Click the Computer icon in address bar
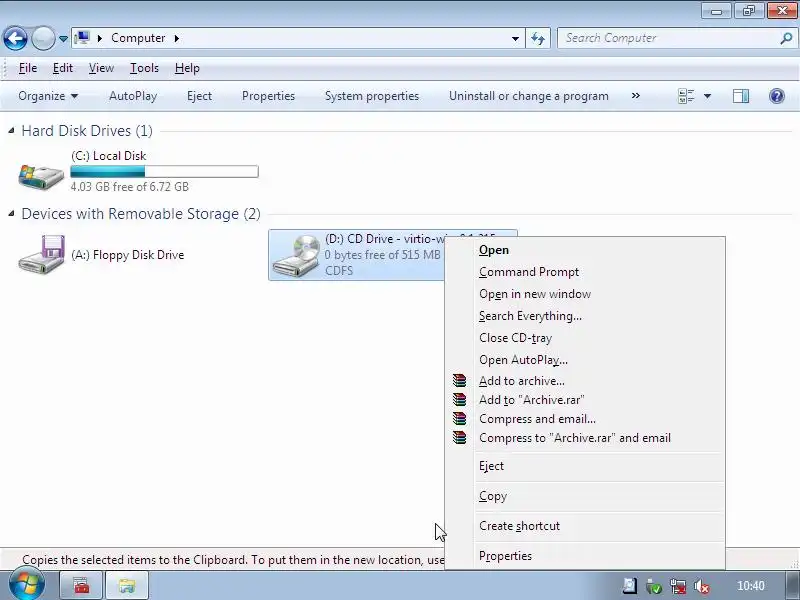 (82, 38)
